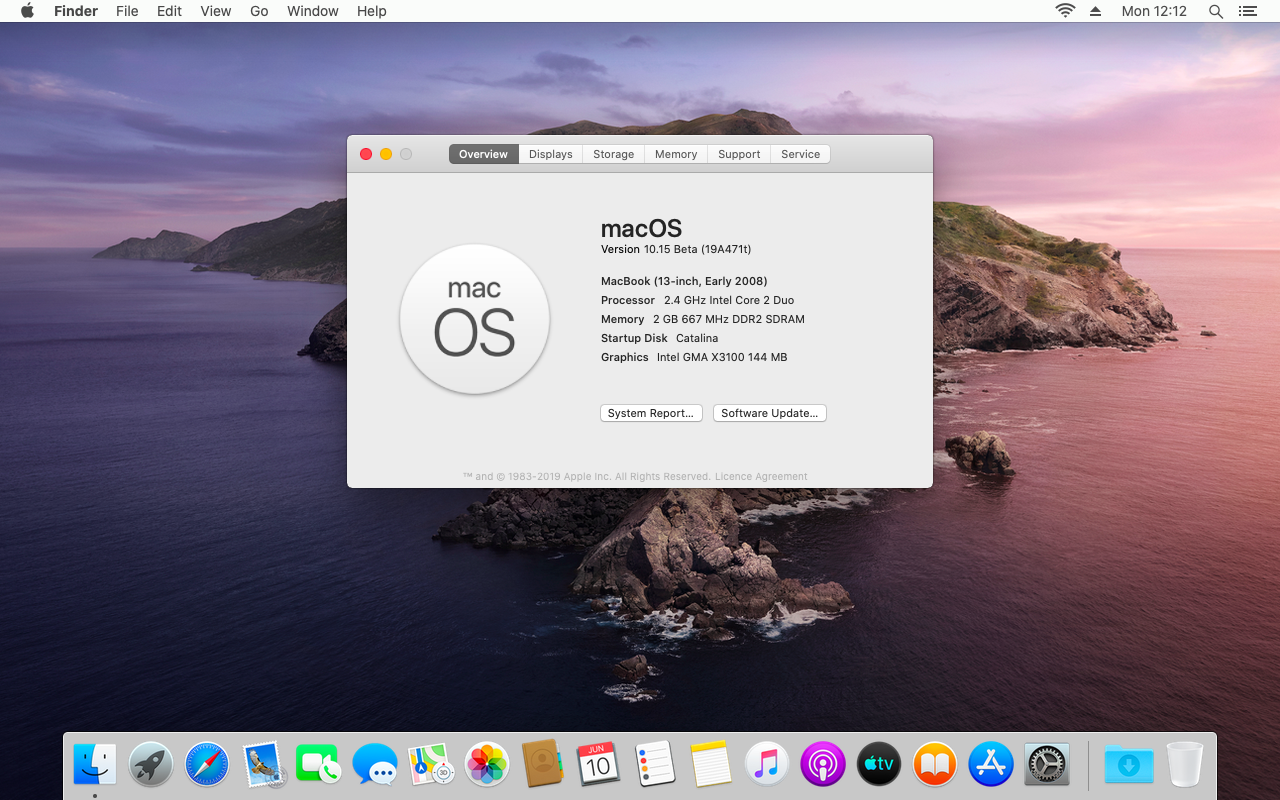
Task: Click the Version 10.15 Beta text
Action: click(676, 249)
